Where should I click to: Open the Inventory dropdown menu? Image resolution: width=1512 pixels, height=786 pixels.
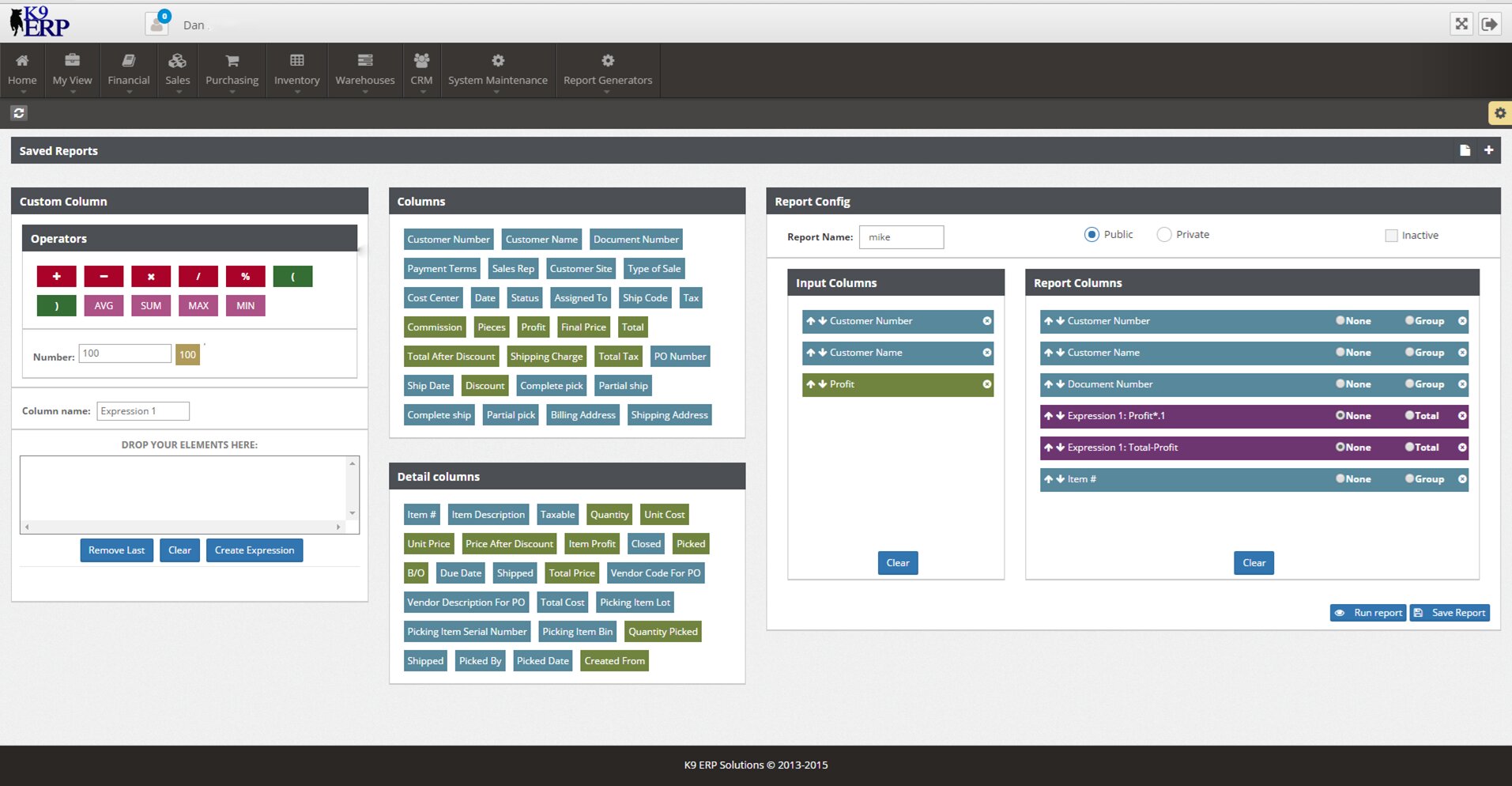296,70
